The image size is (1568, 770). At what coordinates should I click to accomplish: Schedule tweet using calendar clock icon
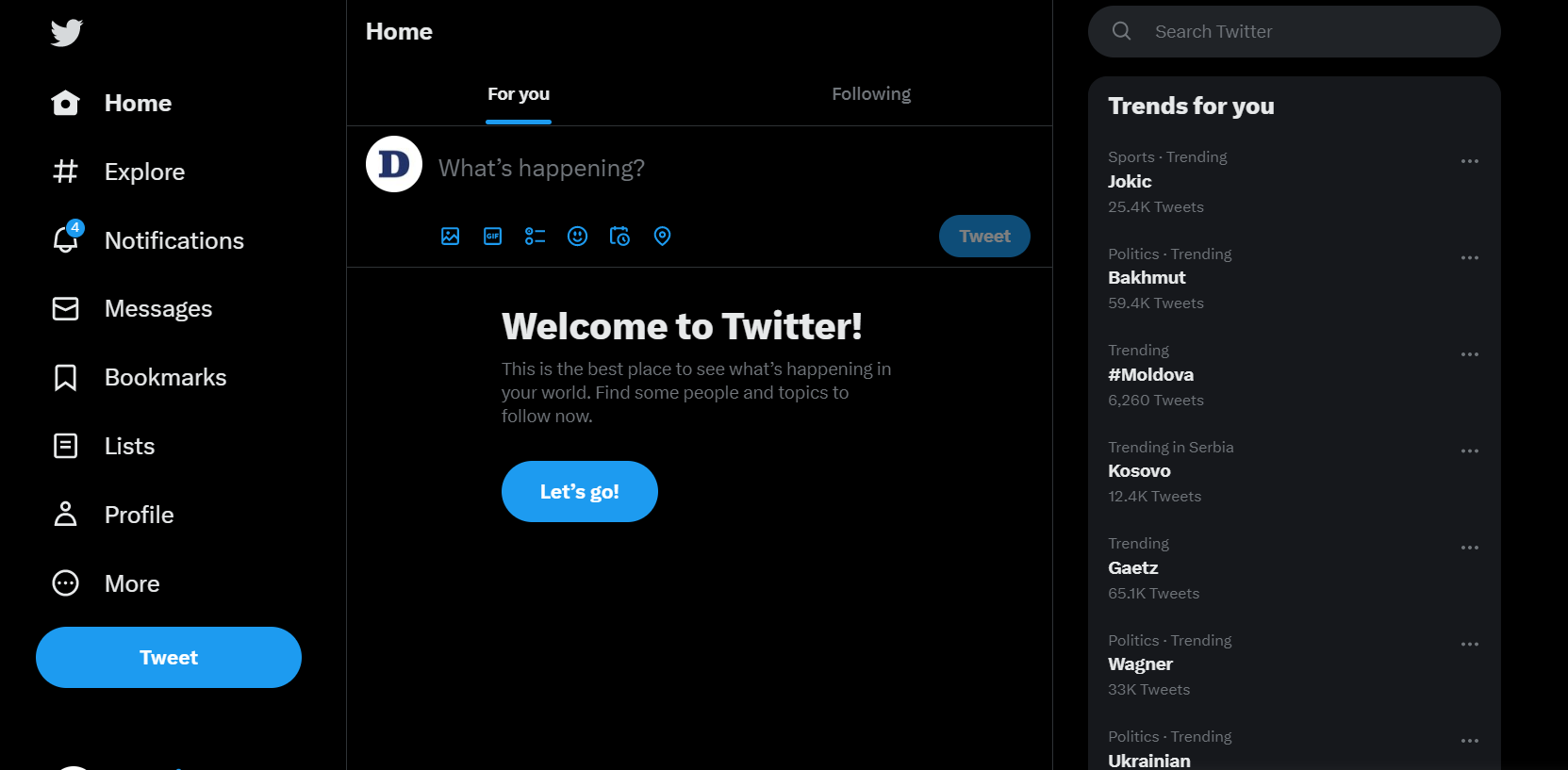(619, 237)
